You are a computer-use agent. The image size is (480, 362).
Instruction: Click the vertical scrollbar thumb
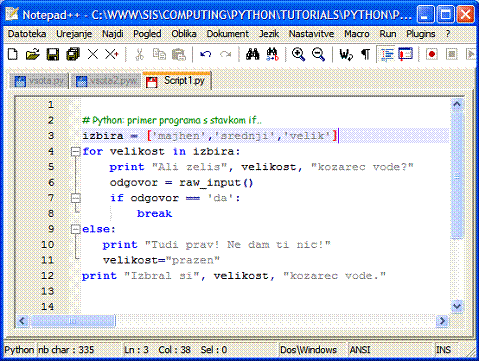pos(457,175)
